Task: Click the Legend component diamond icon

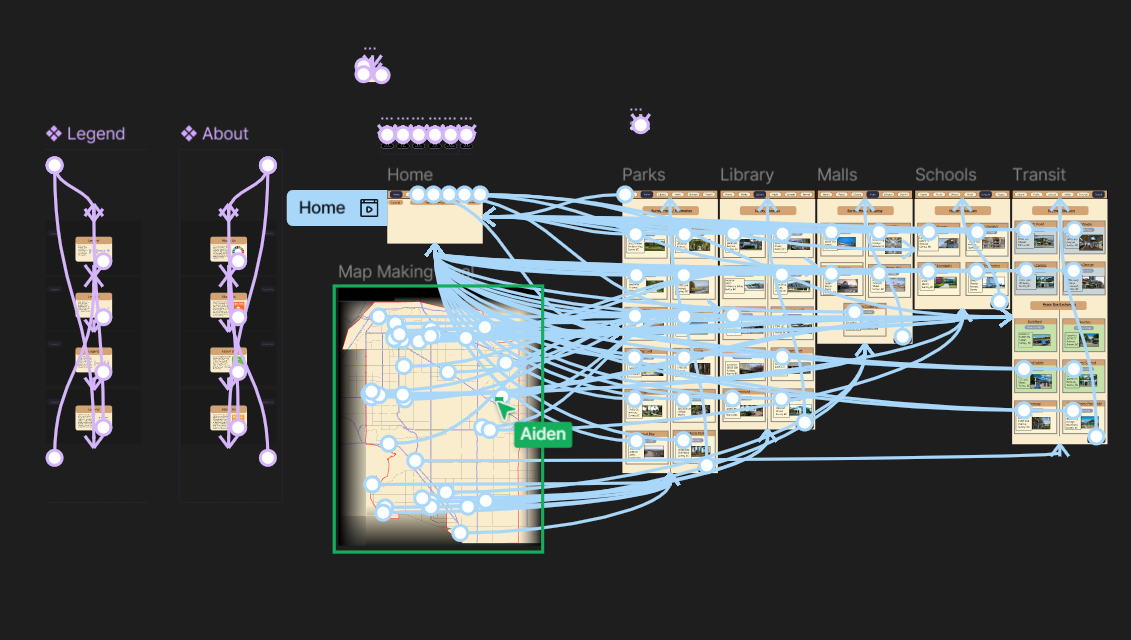Action: (x=53, y=133)
